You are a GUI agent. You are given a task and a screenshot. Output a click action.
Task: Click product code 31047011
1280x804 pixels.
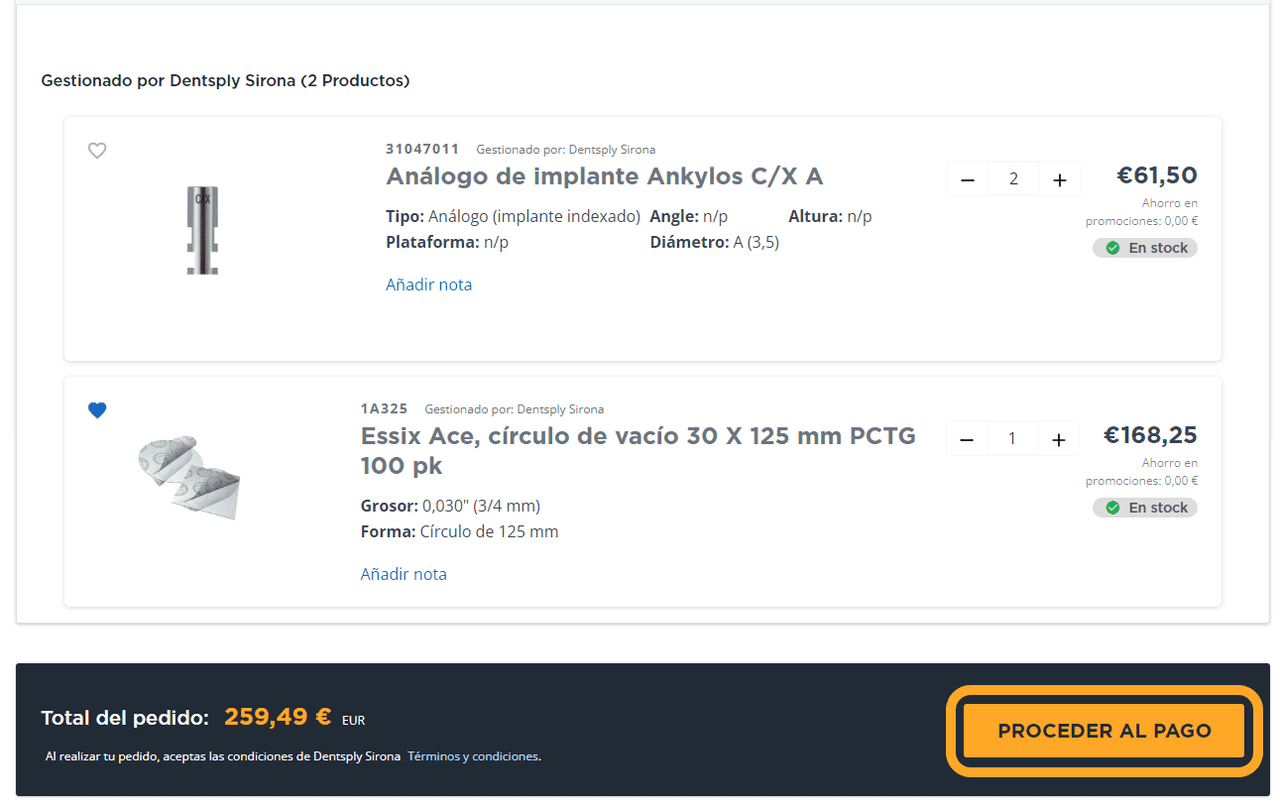click(422, 149)
